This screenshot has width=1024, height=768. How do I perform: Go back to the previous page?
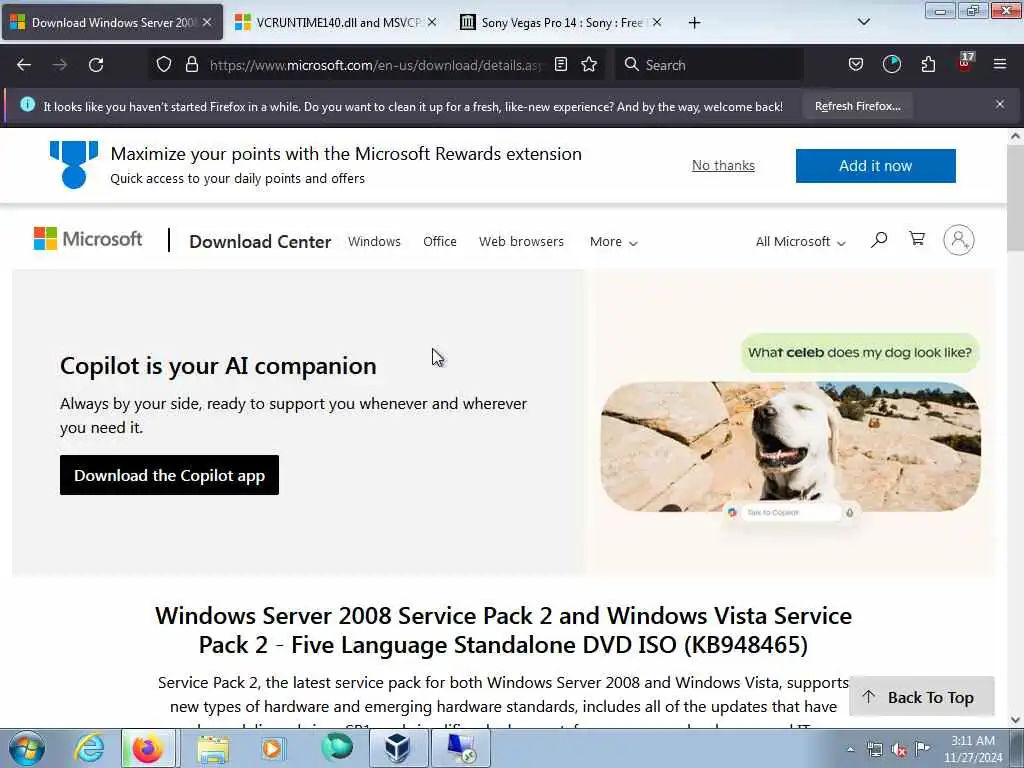pyautogui.click(x=24, y=65)
